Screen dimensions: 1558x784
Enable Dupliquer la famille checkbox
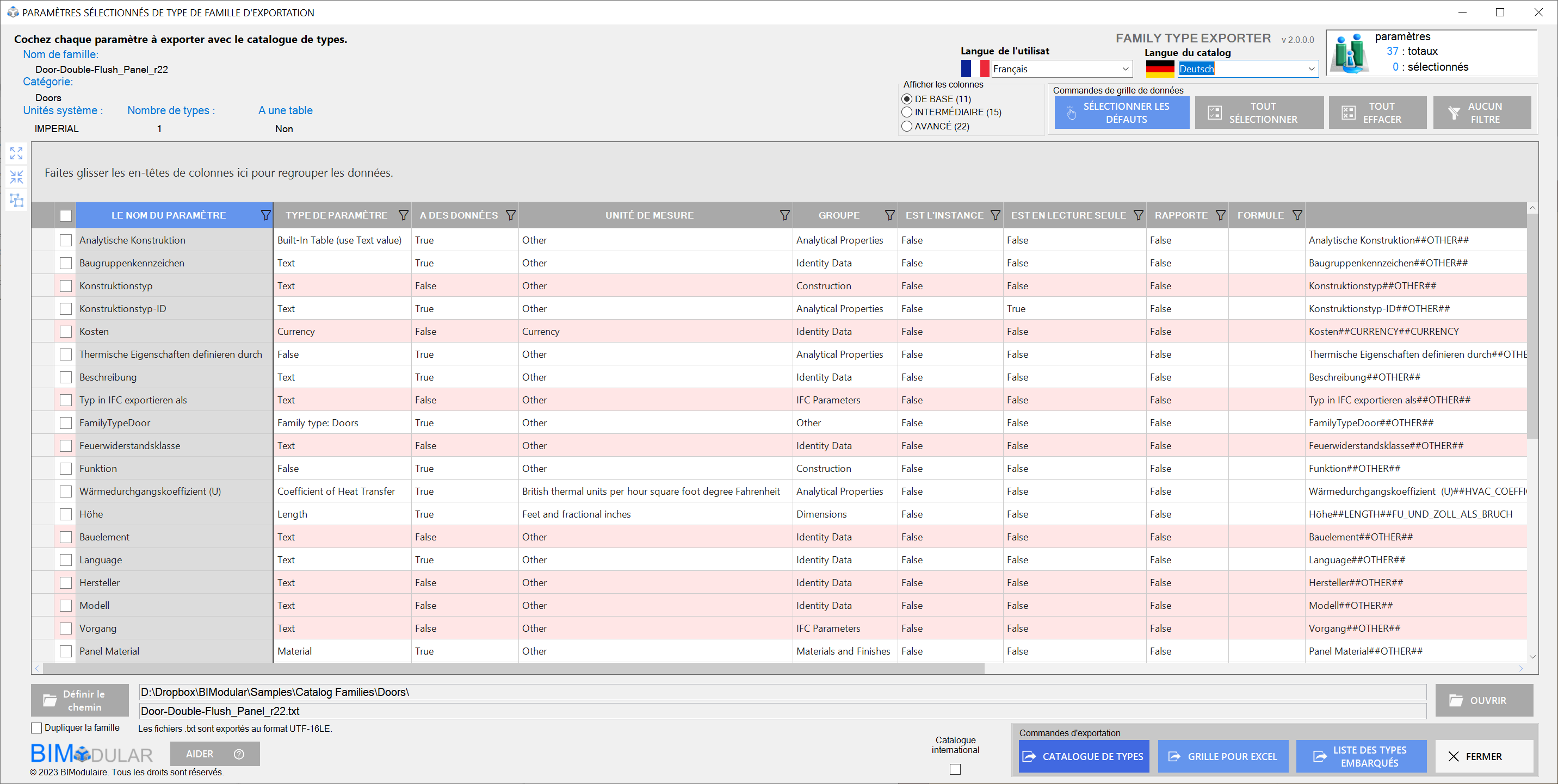tap(37, 728)
